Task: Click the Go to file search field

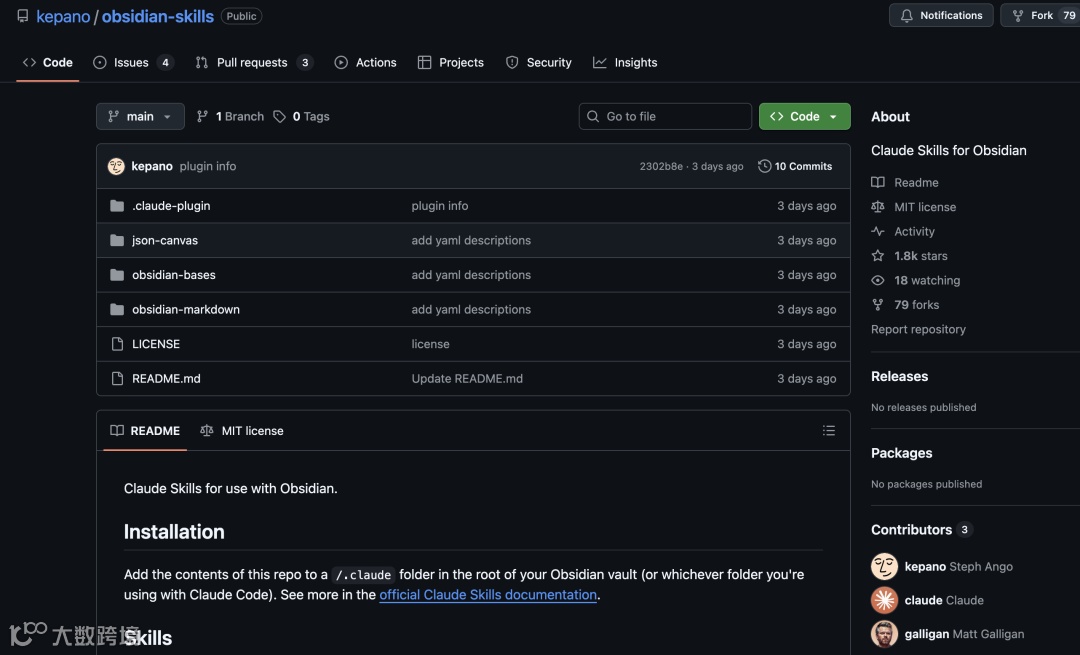Action: click(x=665, y=117)
